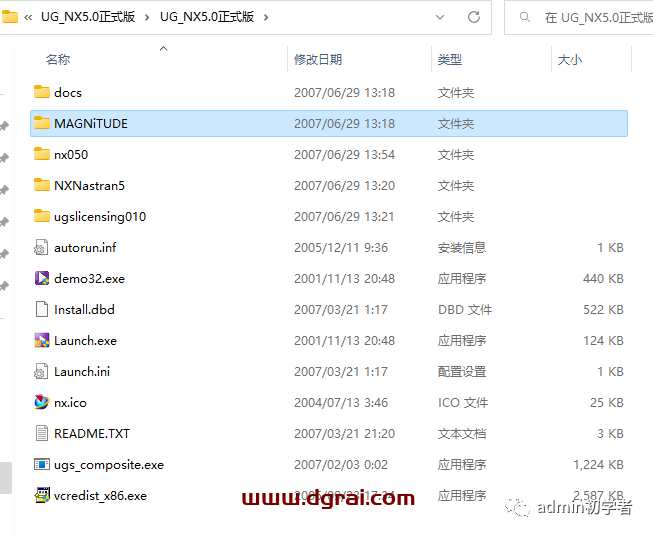Click the README.TXT document icon
The width and height of the screenshot is (653, 535).
tap(42, 433)
